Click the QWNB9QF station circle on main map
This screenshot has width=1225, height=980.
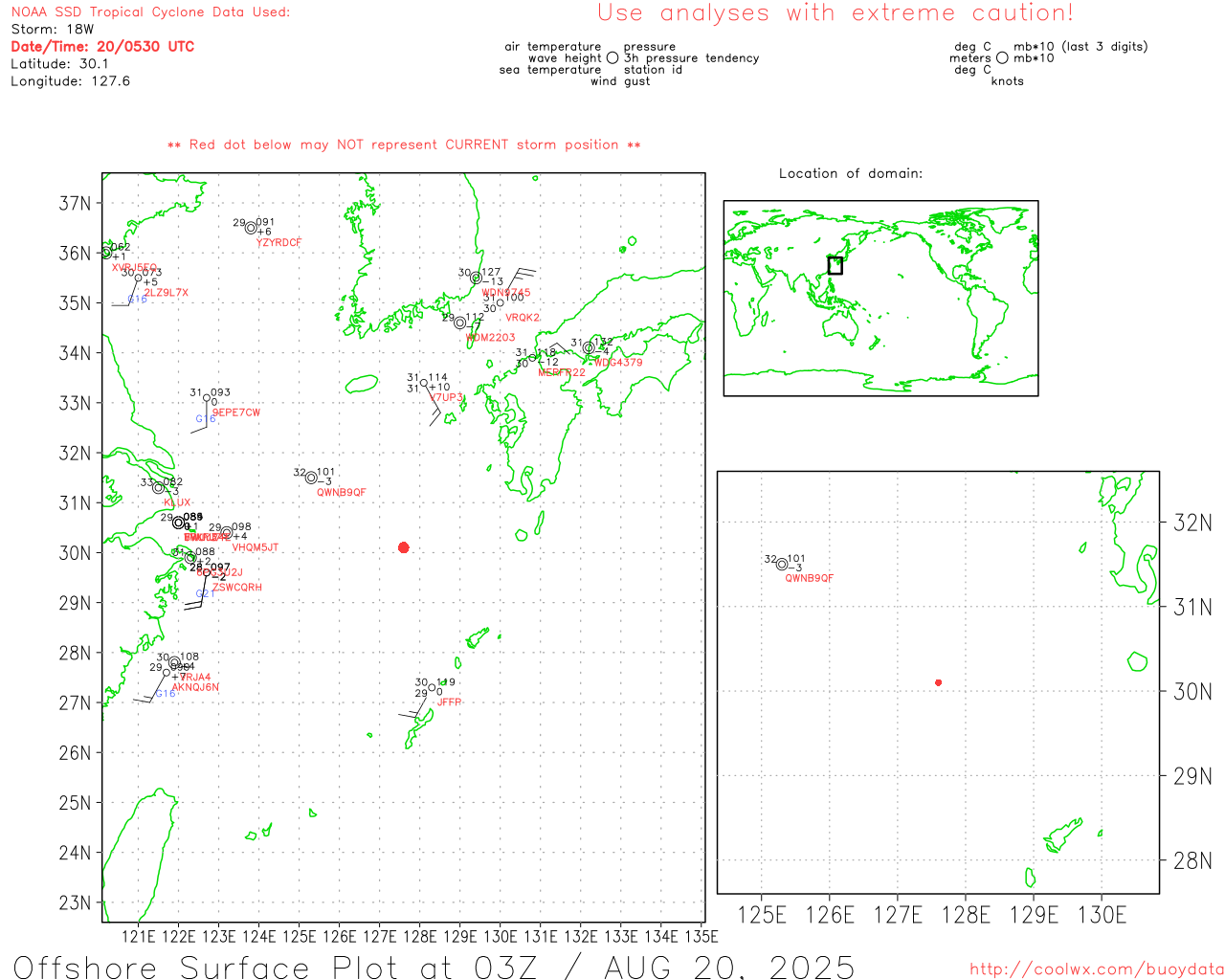click(x=311, y=478)
